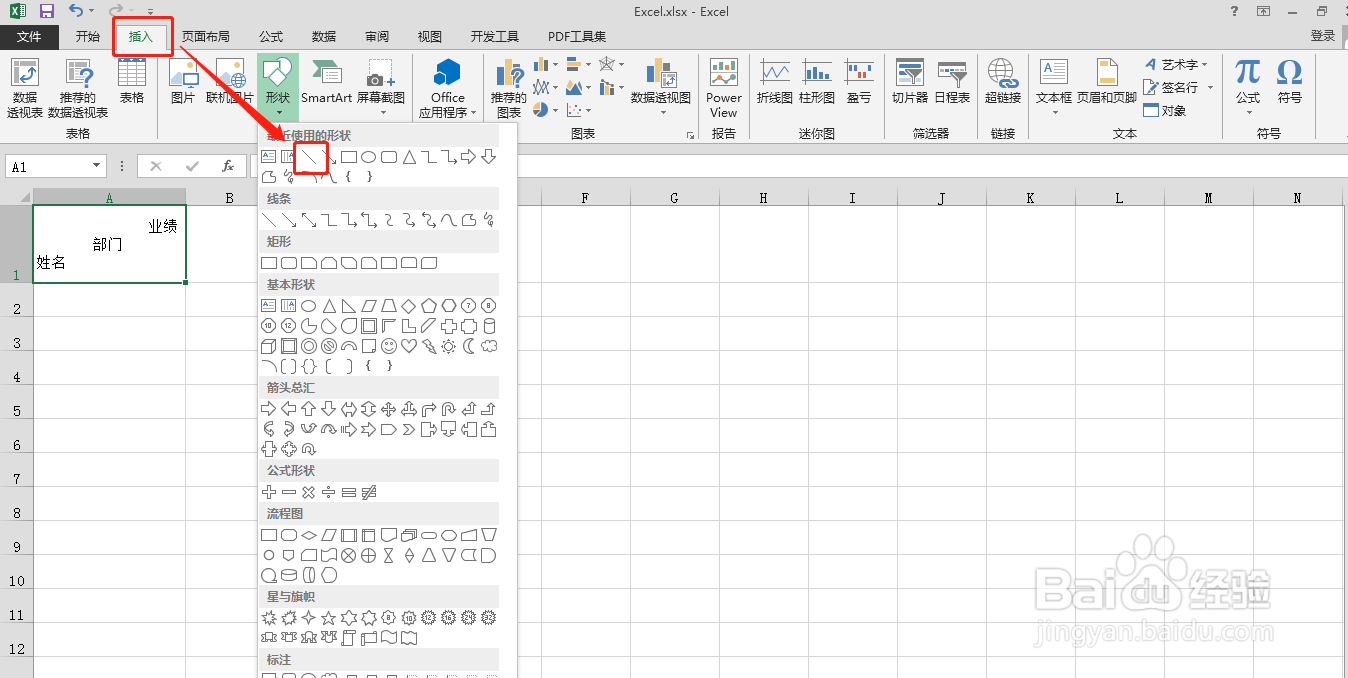Choose the crescent moon shape

click(468, 346)
